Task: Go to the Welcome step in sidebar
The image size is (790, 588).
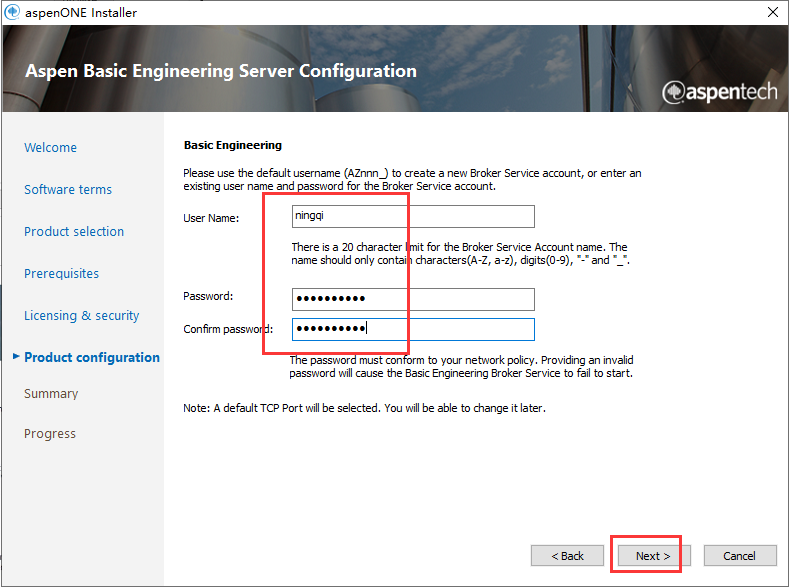Action: point(50,148)
